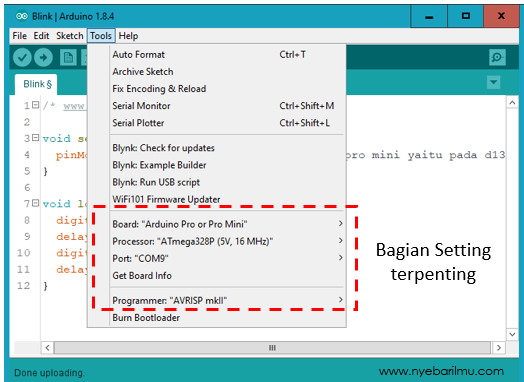Click line number 12 in the gutter

click(23, 285)
